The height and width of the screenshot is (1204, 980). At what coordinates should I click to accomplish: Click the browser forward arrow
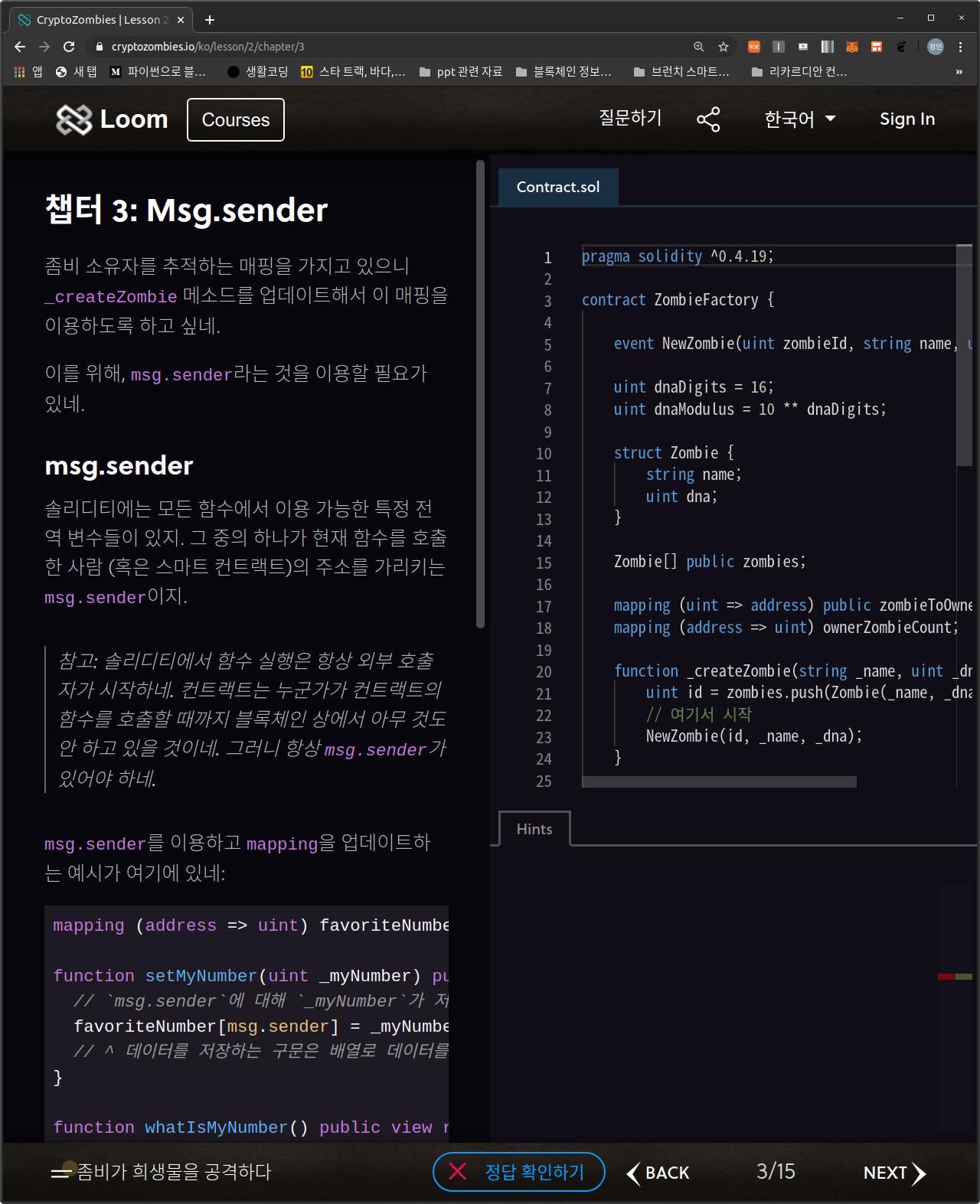coord(44,47)
